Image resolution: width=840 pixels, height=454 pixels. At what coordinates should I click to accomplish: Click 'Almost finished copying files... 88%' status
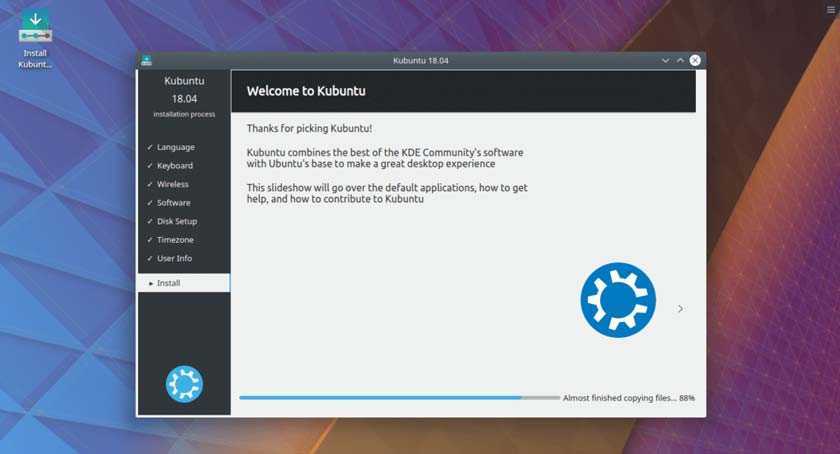click(629, 398)
